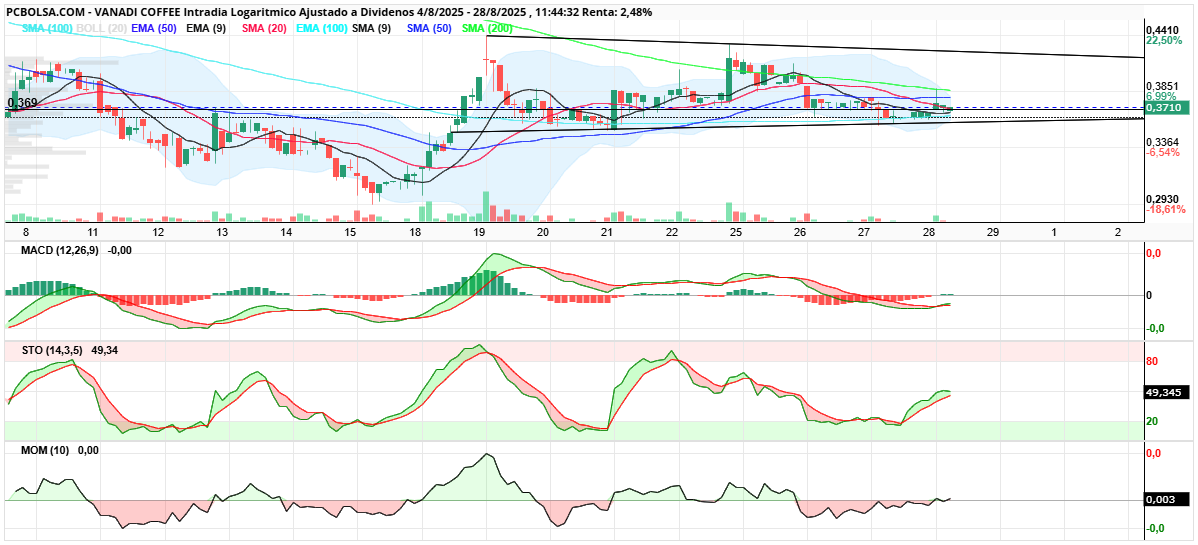Select date label 26 on time axis
This screenshot has width=1198, height=545.
click(800, 232)
